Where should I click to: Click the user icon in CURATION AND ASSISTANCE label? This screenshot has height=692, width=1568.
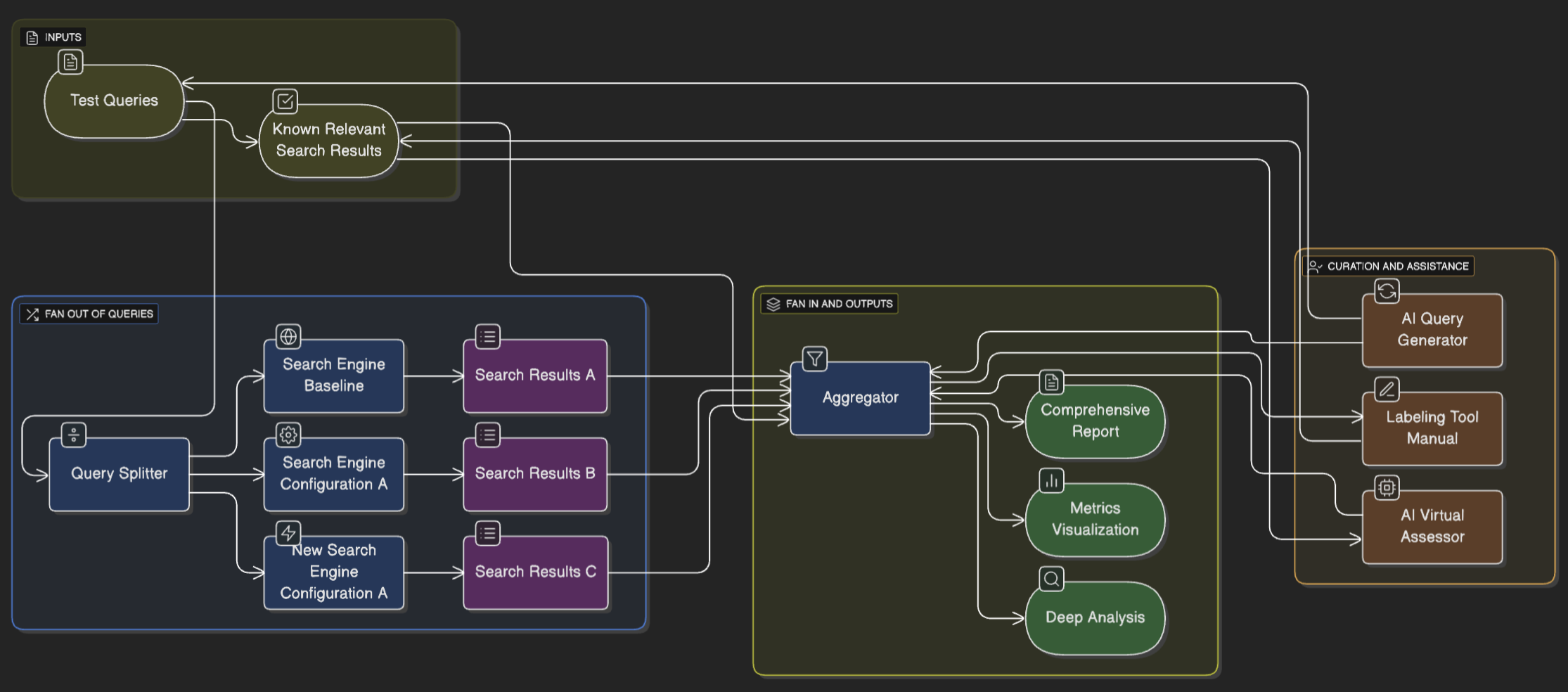point(1315,267)
